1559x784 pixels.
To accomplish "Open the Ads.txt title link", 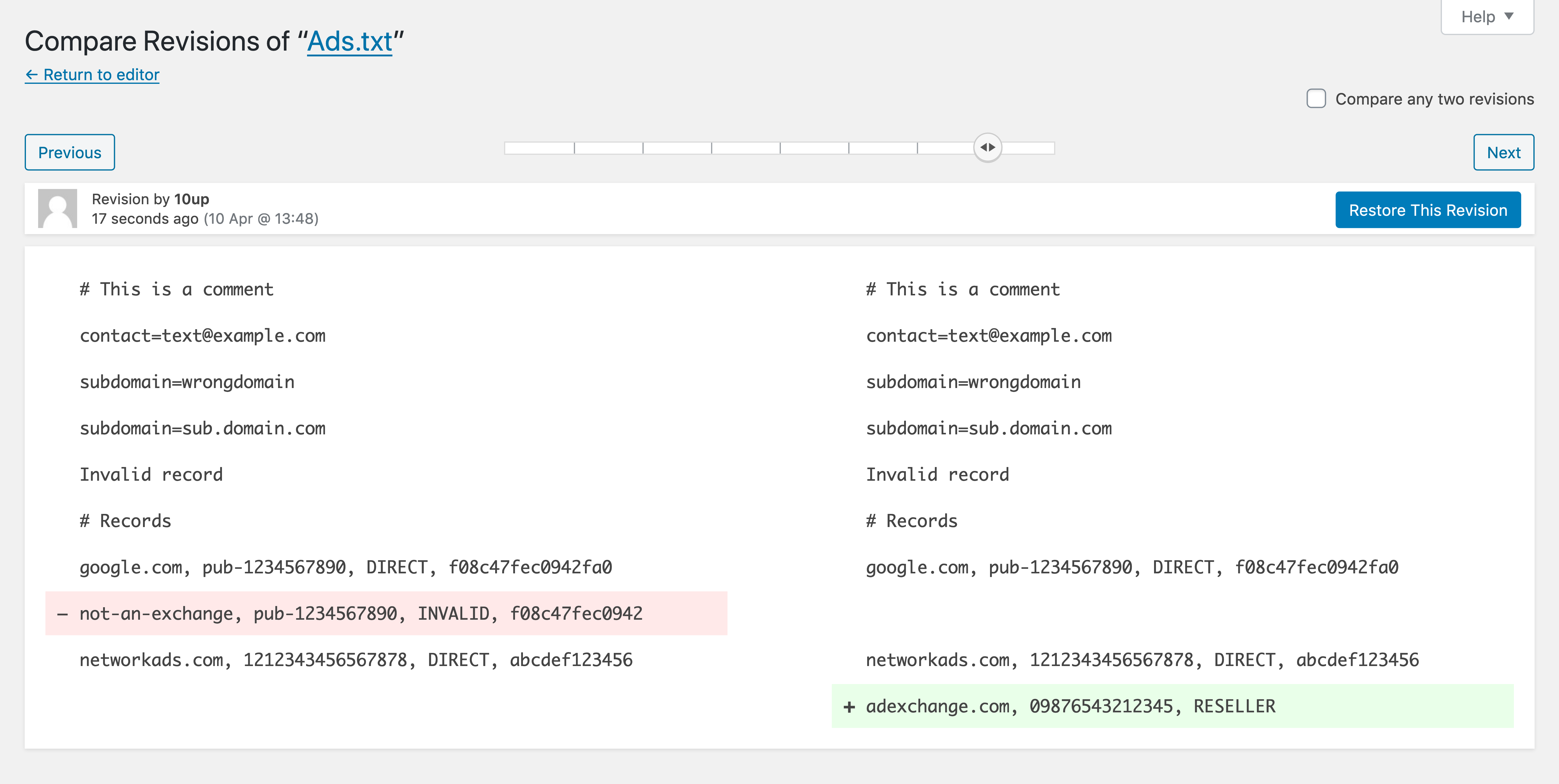I will point(349,42).
